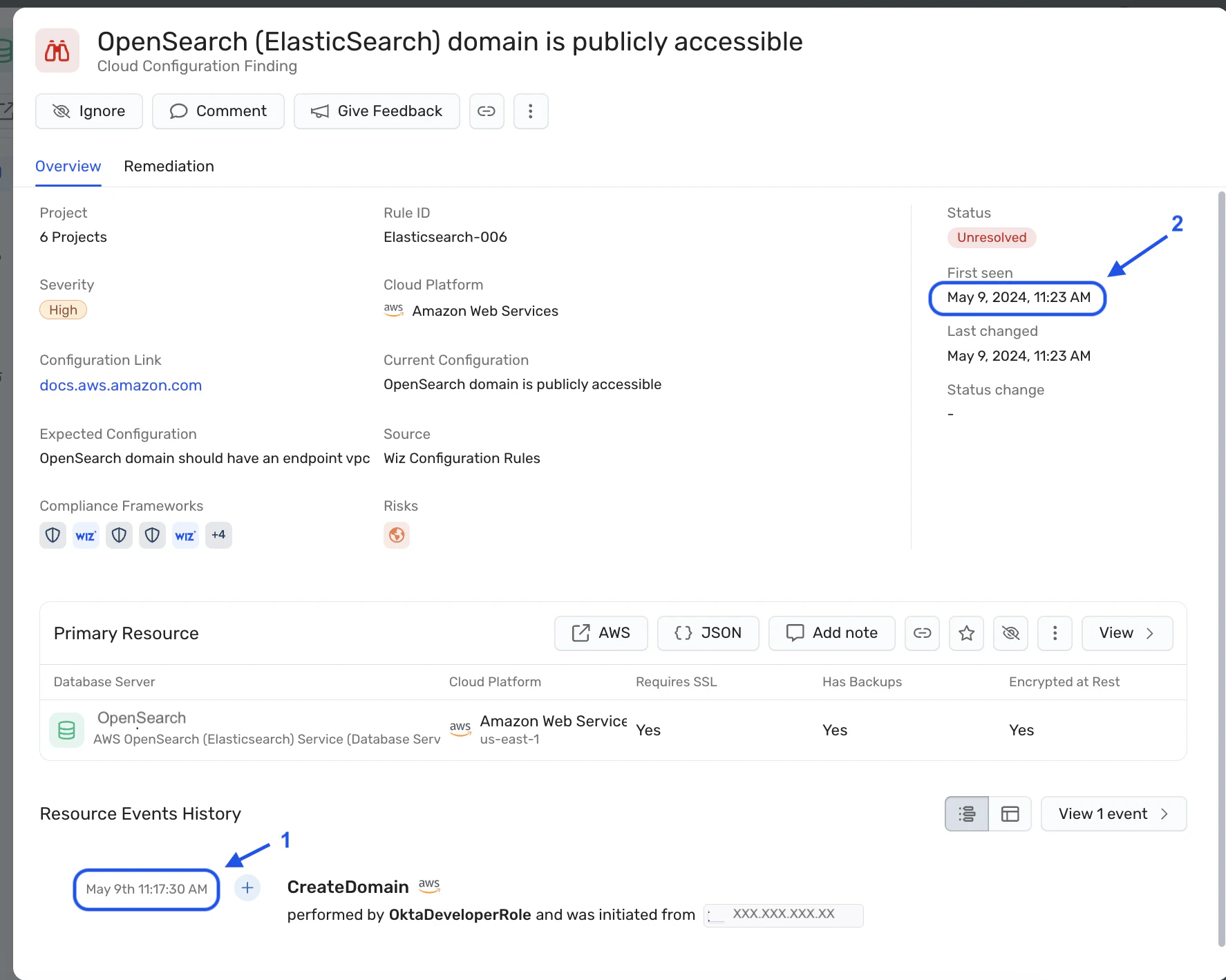Expand CreateDomain event with plus icon
This screenshot has width=1226, height=980.
coord(247,888)
